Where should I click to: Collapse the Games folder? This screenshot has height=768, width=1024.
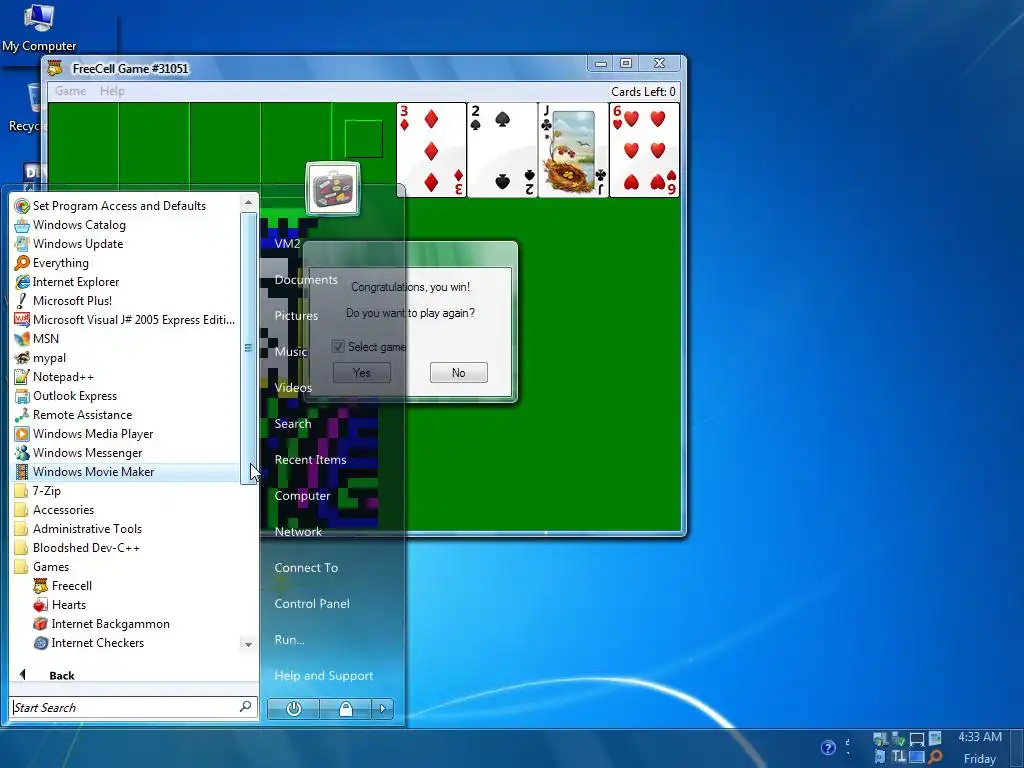click(x=42, y=567)
